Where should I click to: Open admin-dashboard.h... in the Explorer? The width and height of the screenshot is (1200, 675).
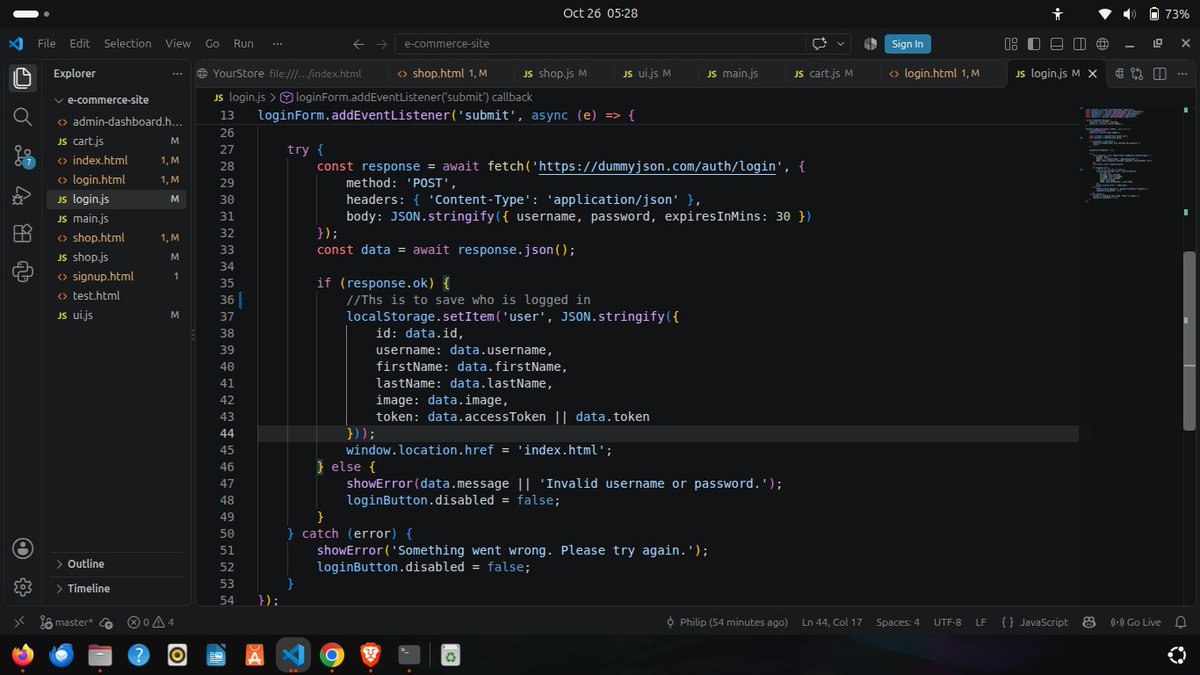tap(120, 122)
